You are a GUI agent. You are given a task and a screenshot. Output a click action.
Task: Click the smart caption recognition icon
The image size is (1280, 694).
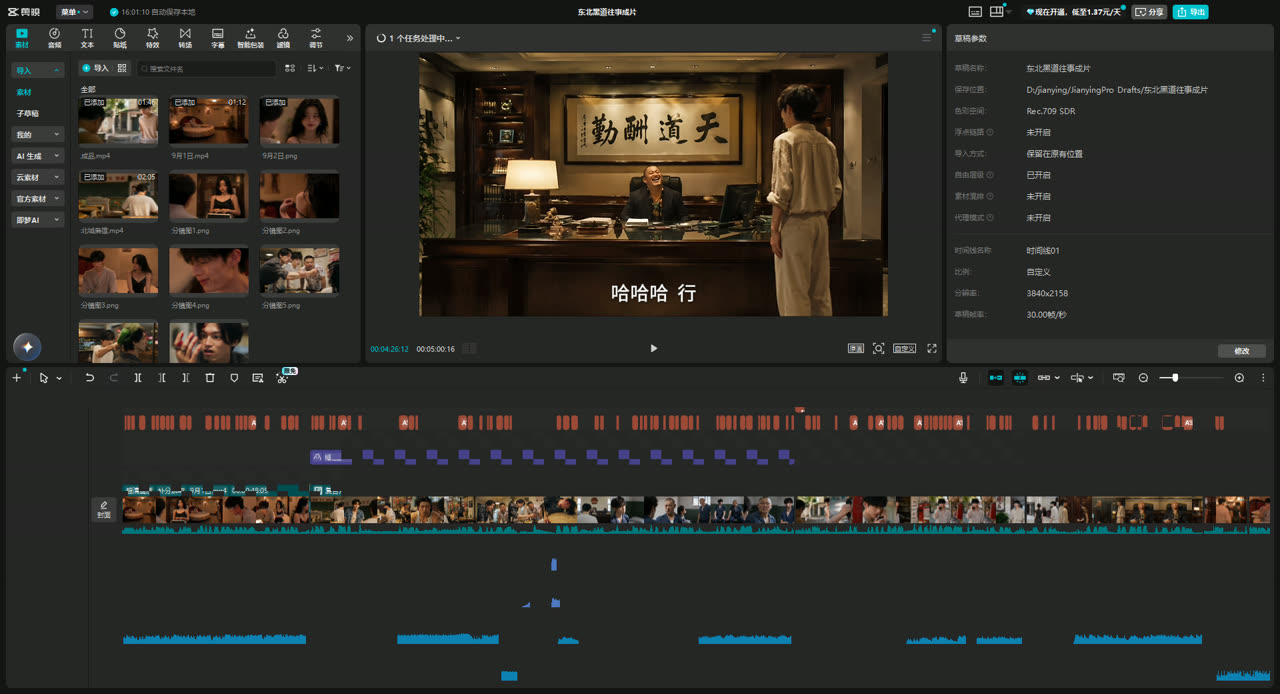tap(258, 378)
